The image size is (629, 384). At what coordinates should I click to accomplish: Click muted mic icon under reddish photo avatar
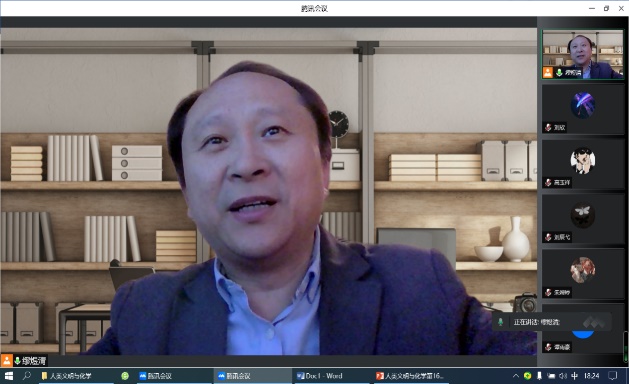coord(548,292)
